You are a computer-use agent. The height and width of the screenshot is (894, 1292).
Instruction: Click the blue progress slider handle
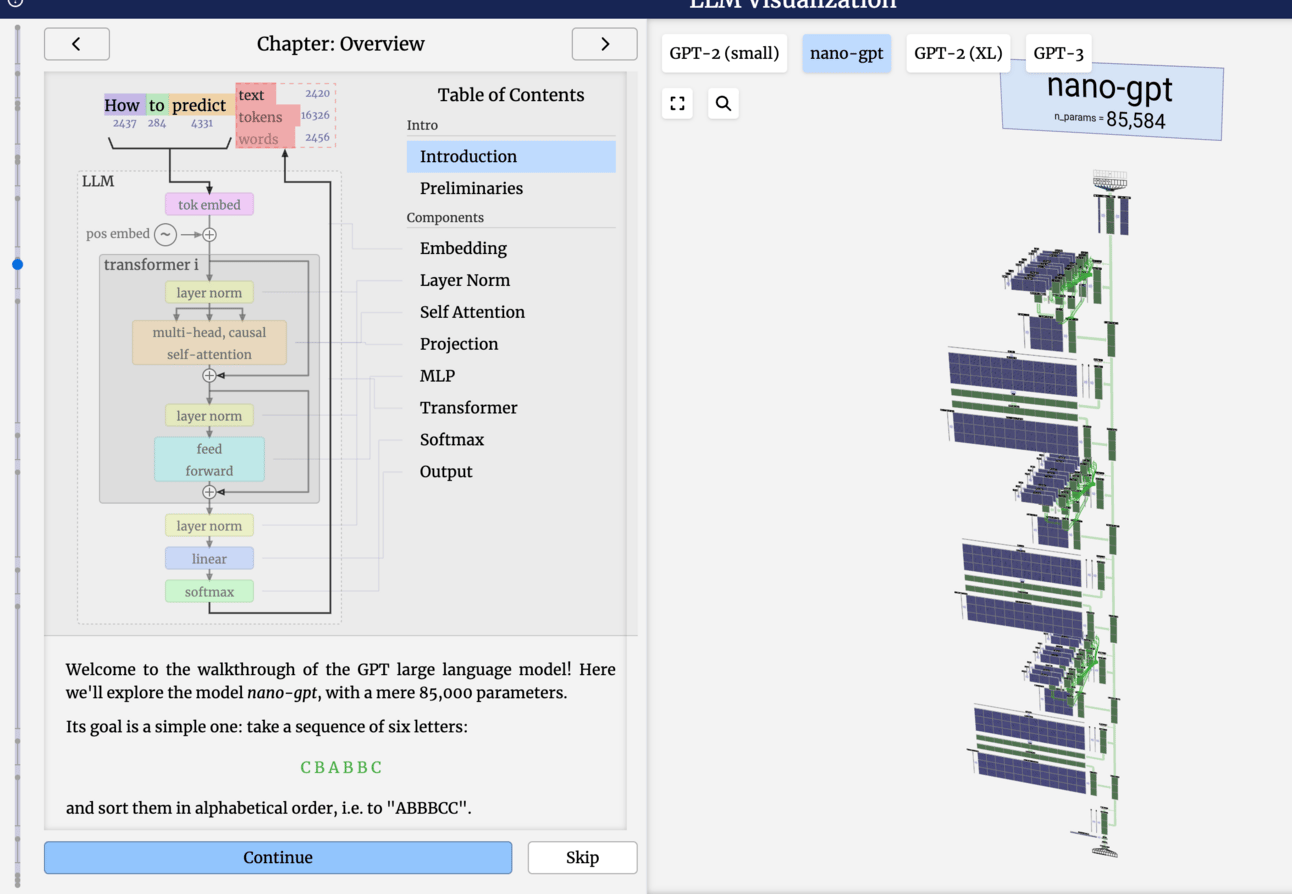[17, 264]
